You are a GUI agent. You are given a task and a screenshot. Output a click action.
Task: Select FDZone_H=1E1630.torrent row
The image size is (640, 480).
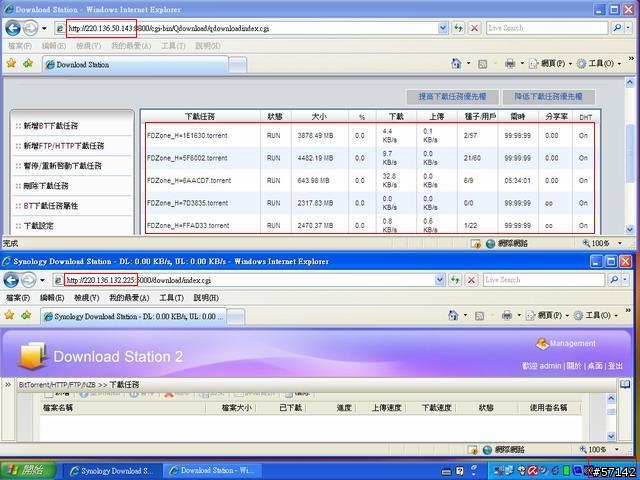point(370,136)
